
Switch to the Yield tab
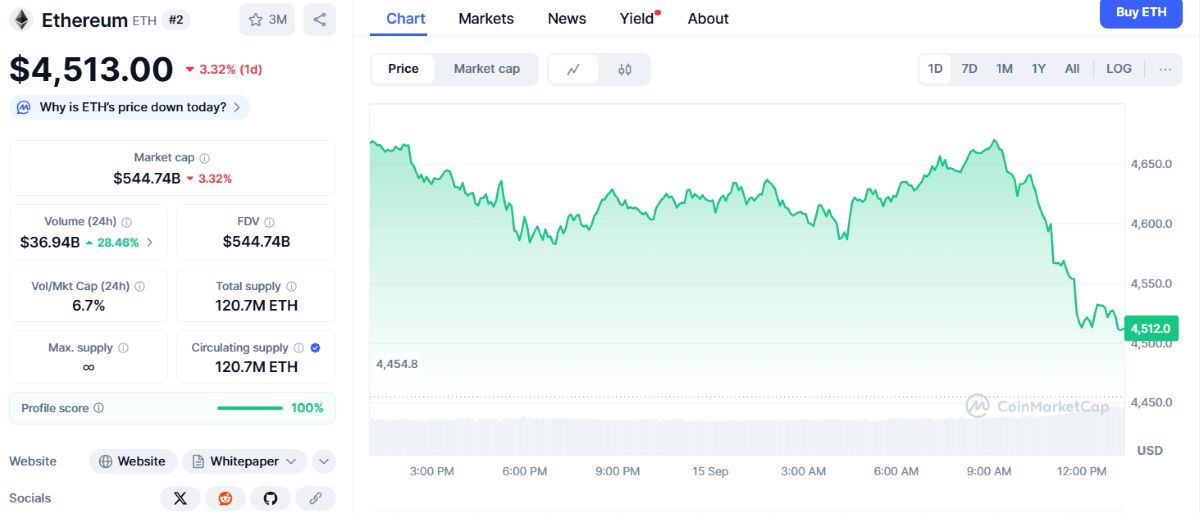pyautogui.click(x=638, y=18)
